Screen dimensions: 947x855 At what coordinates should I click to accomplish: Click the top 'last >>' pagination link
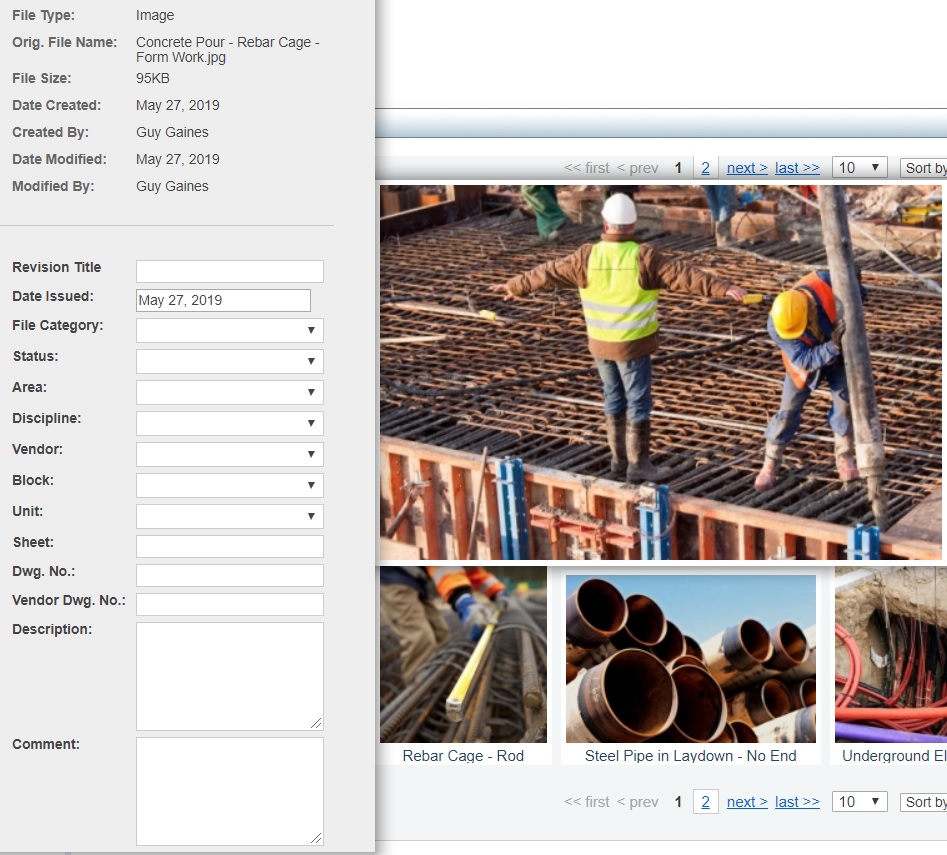tap(797, 168)
